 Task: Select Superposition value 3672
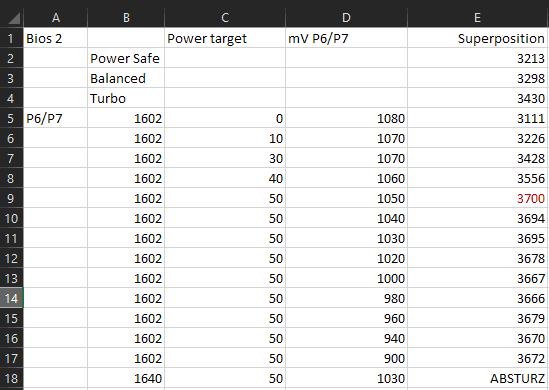(x=478, y=358)
